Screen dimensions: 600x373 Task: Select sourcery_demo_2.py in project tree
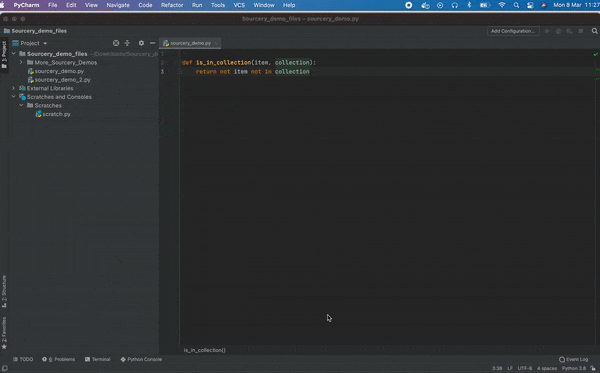(x=59, y=80)
